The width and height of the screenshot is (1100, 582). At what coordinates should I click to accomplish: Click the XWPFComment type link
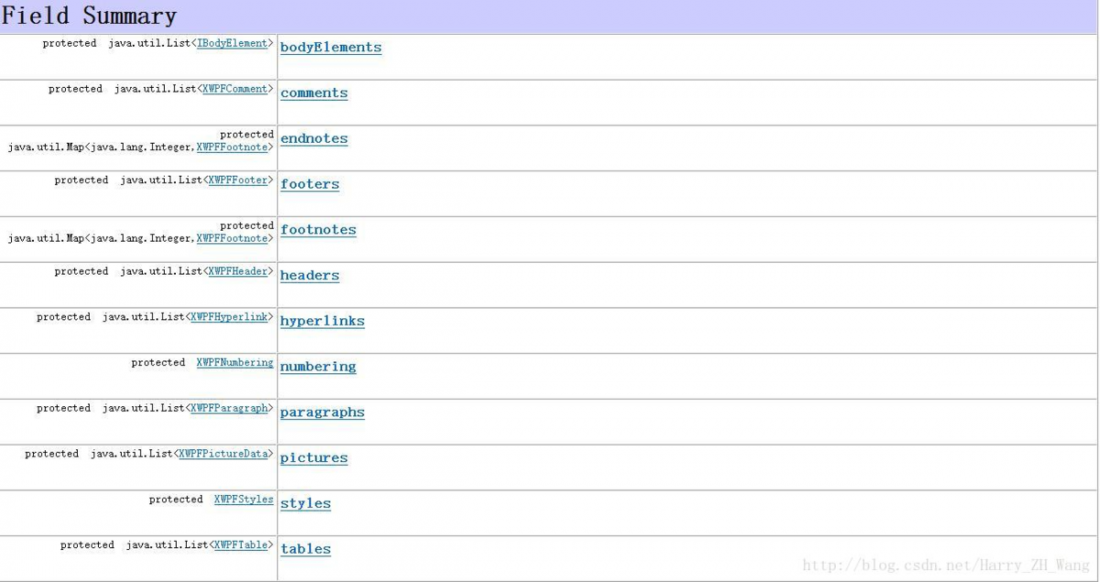[235, 89]
